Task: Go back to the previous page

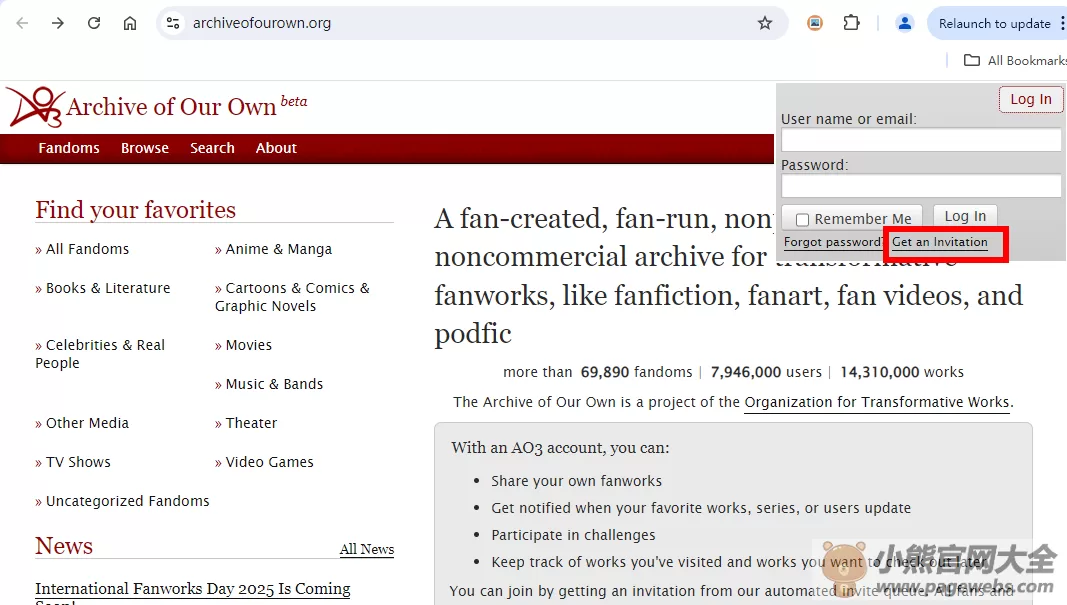Action: [22, 23]
